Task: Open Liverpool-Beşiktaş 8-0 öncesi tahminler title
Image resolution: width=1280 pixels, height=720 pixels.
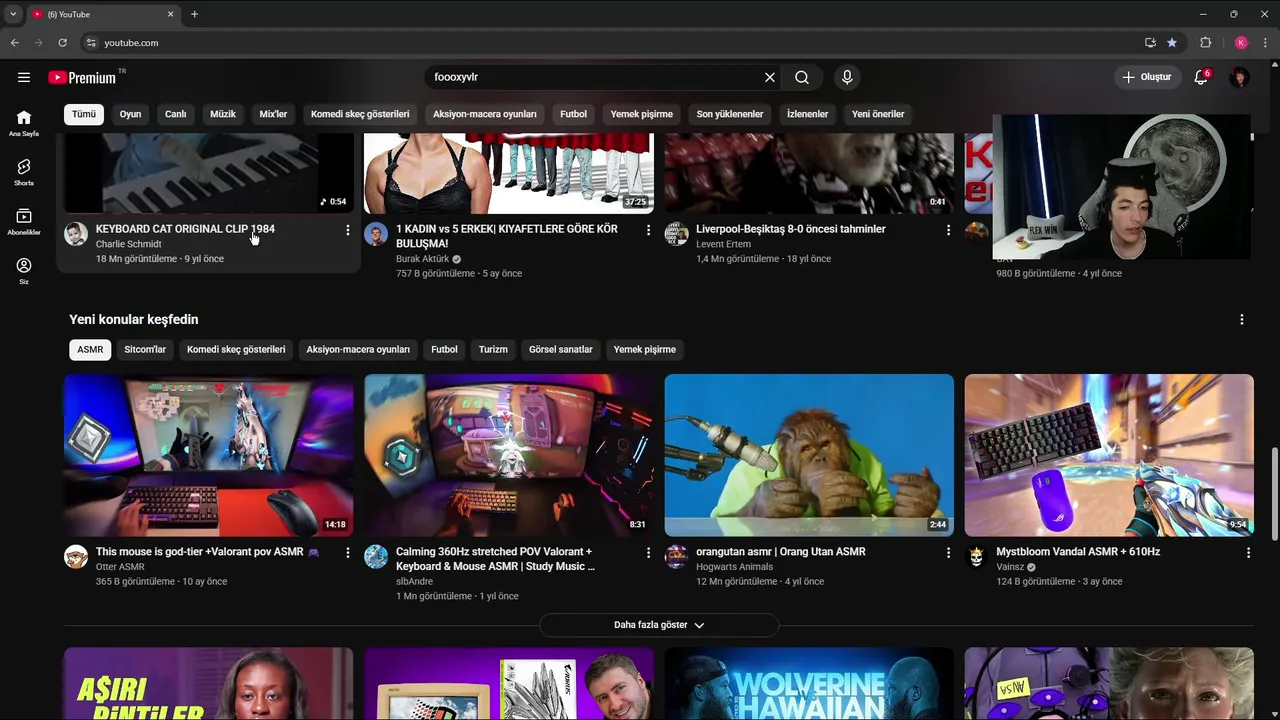Action: [x=791, y=229]
